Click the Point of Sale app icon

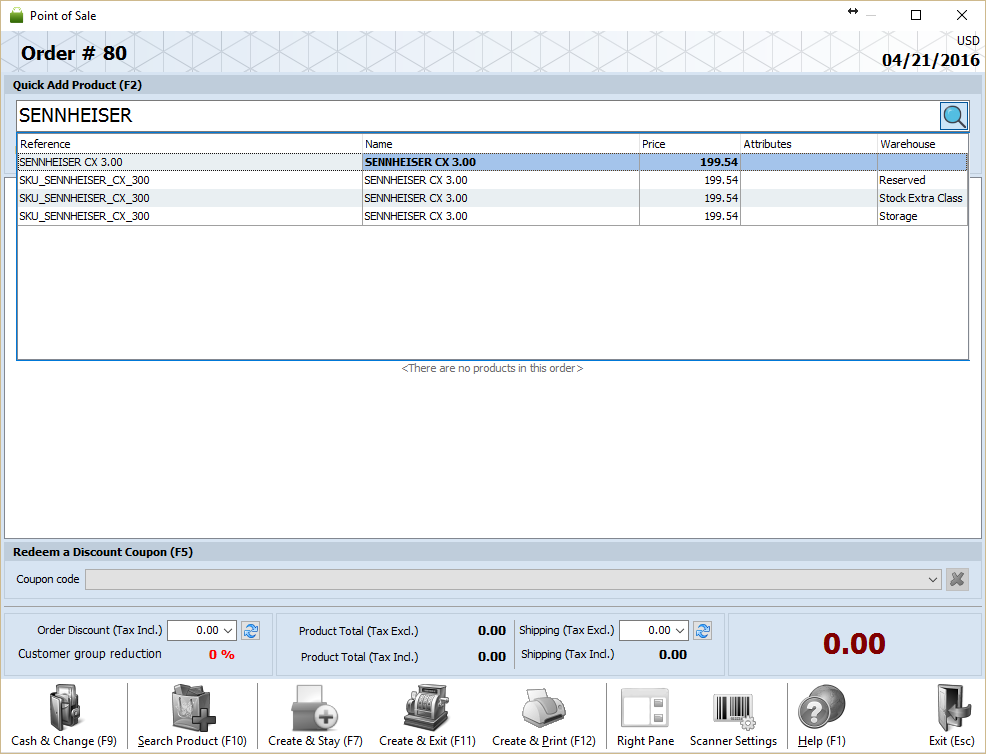coord(16,15)
